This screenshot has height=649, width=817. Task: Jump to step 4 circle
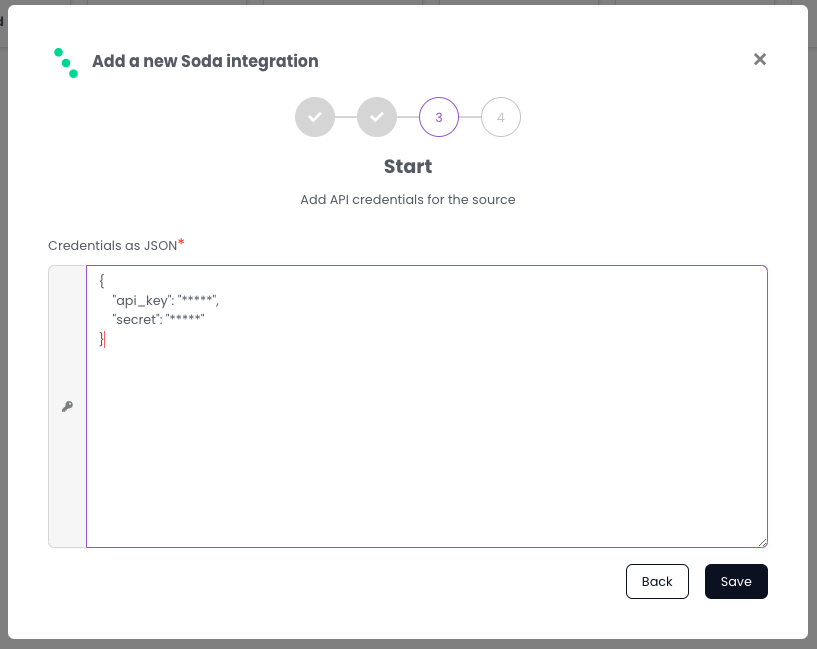[x=501, y=117]
